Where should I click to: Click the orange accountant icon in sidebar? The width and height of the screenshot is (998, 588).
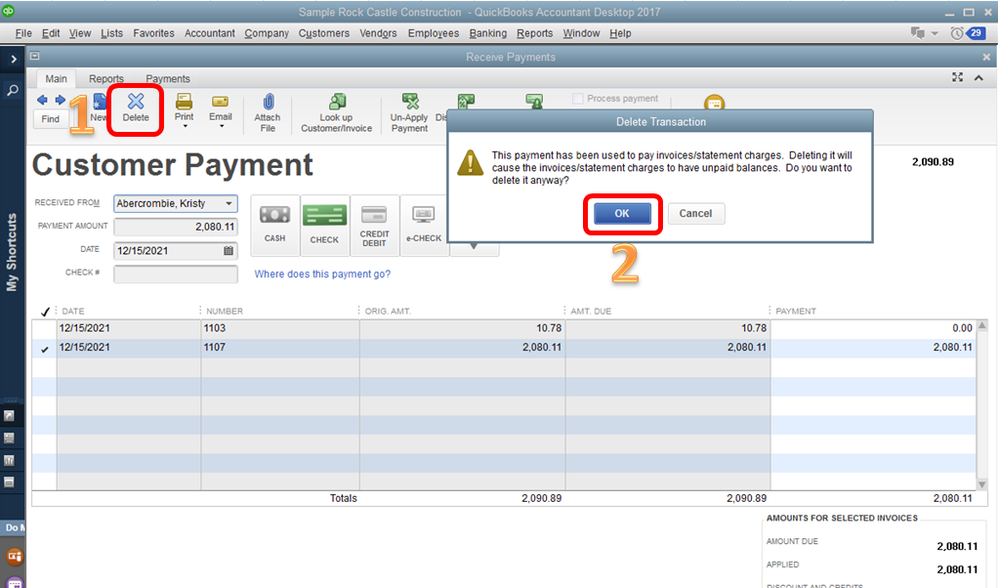tap(14, 557)
